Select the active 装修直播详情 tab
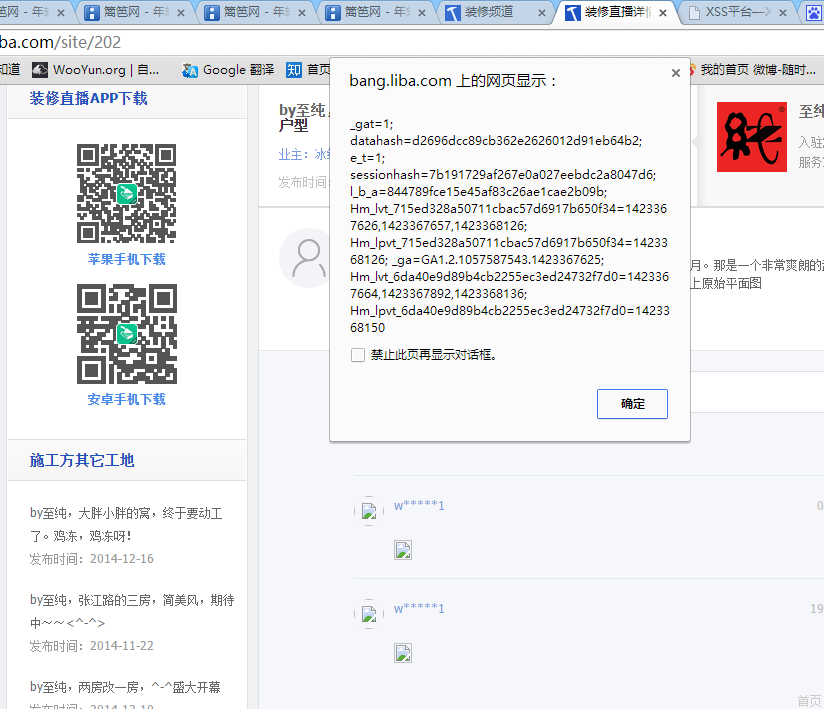Image resolution: width=824 pixels, height=709 pixels. 618,12
